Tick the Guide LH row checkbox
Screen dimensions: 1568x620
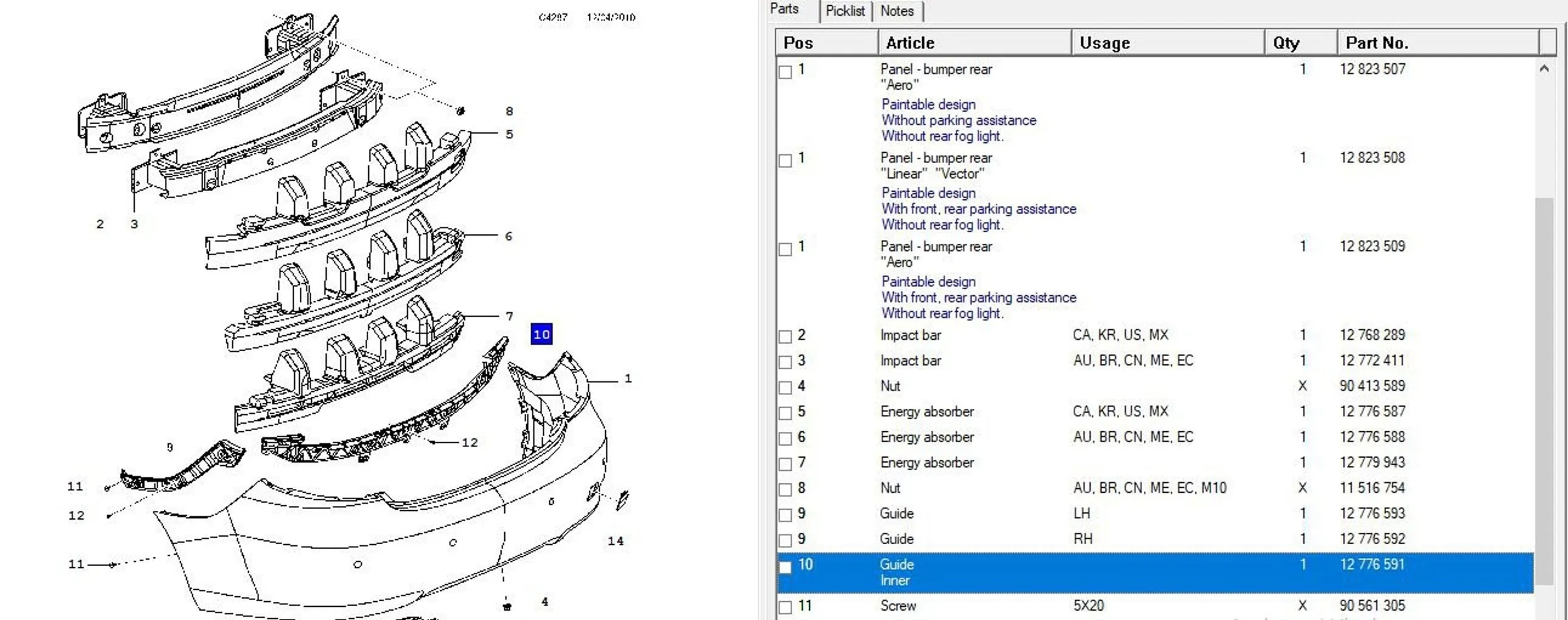(785, 515)
